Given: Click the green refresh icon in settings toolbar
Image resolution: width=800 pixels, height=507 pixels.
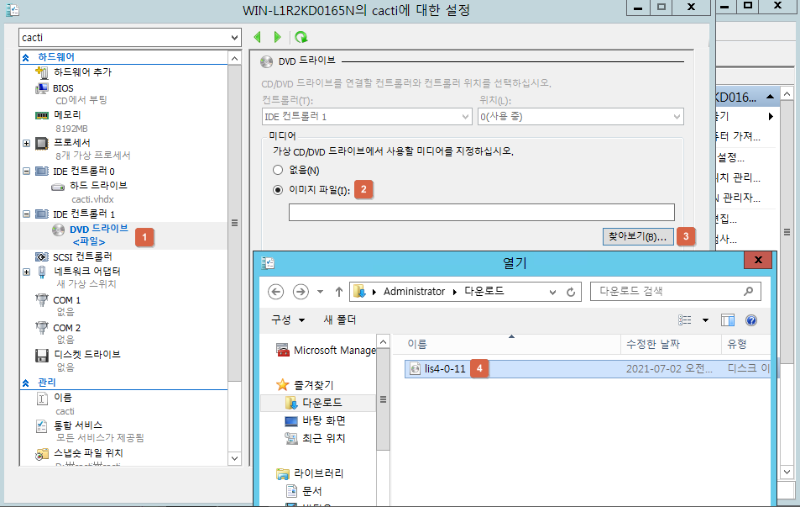Looking at the screenshot, I should (301, 37).
